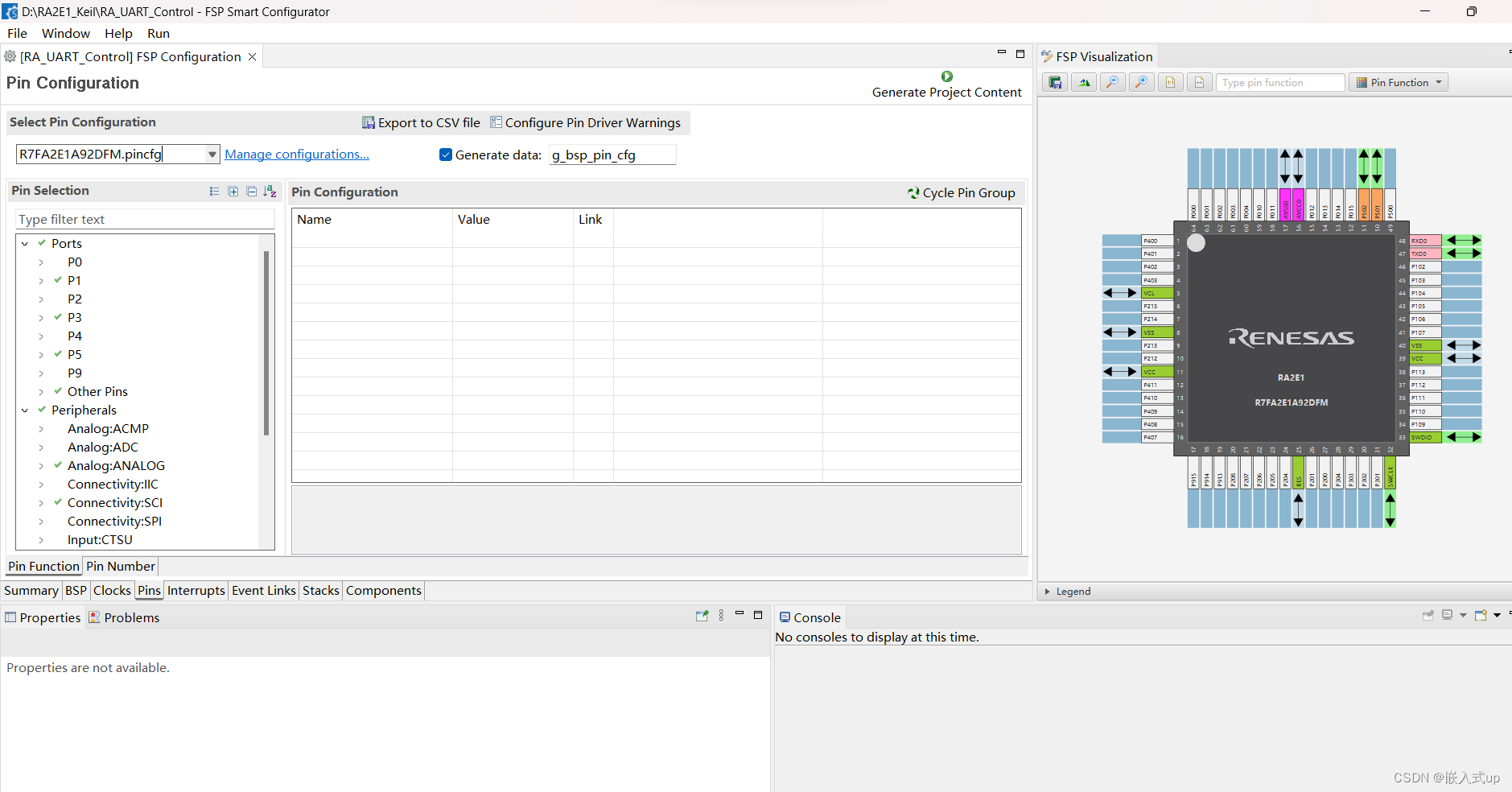Click the Console pin icon
The height and width of the screenshot is (792, 1512).
1428,616
